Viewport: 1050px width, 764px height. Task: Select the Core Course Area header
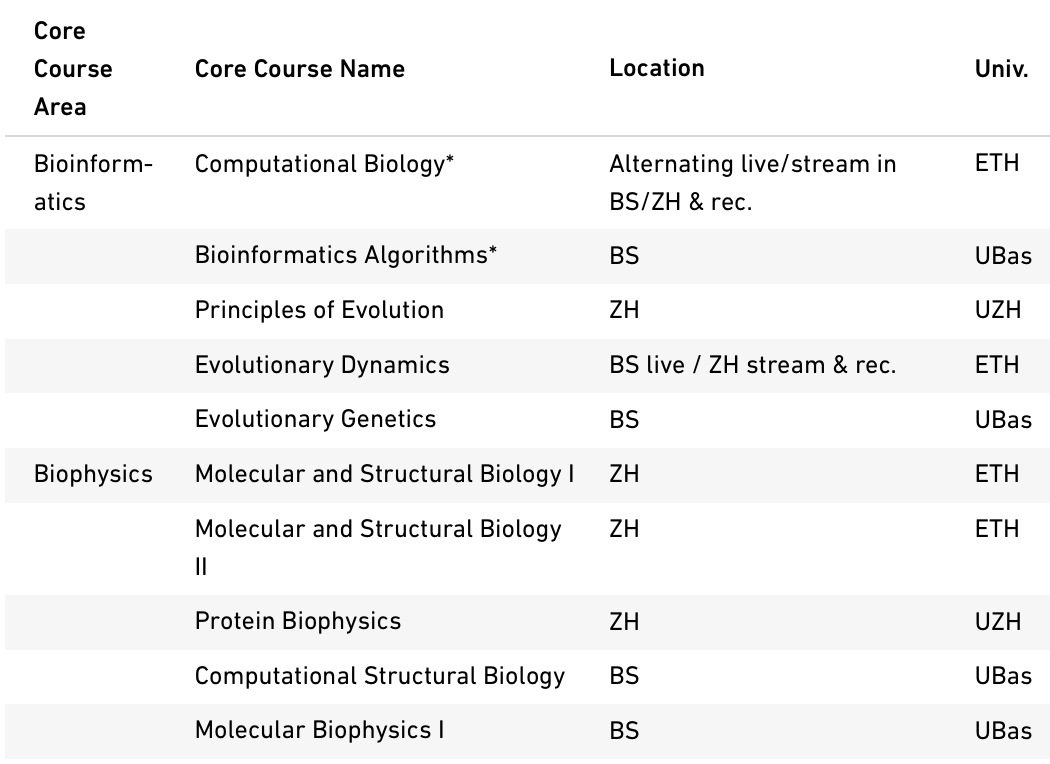click(x=73, y=69)
